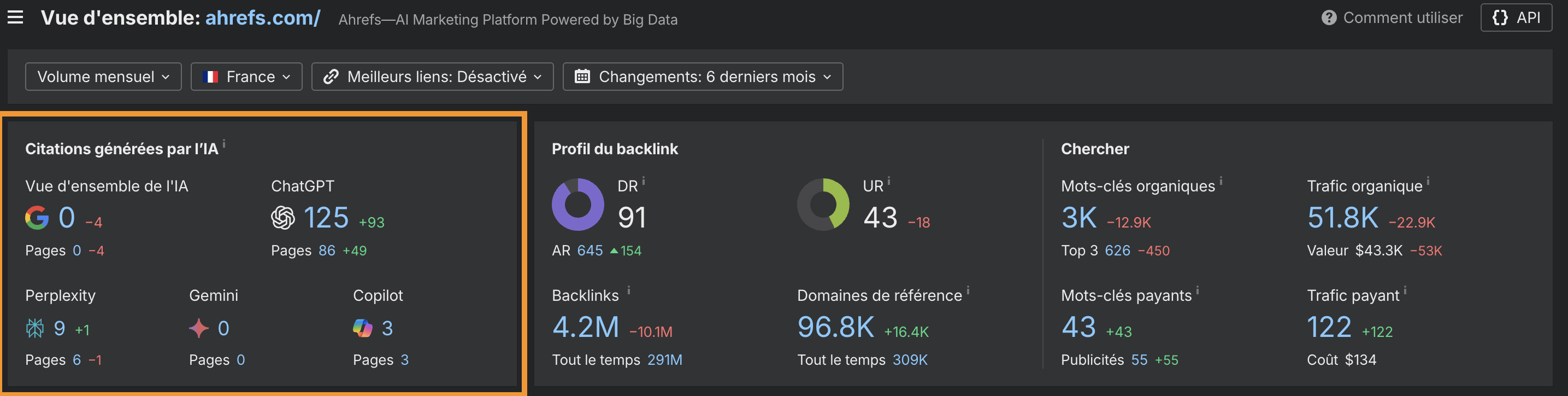The image size is (1568, 396).
Task: Click Copilot Pages value 3
Action: coord(405,360)
